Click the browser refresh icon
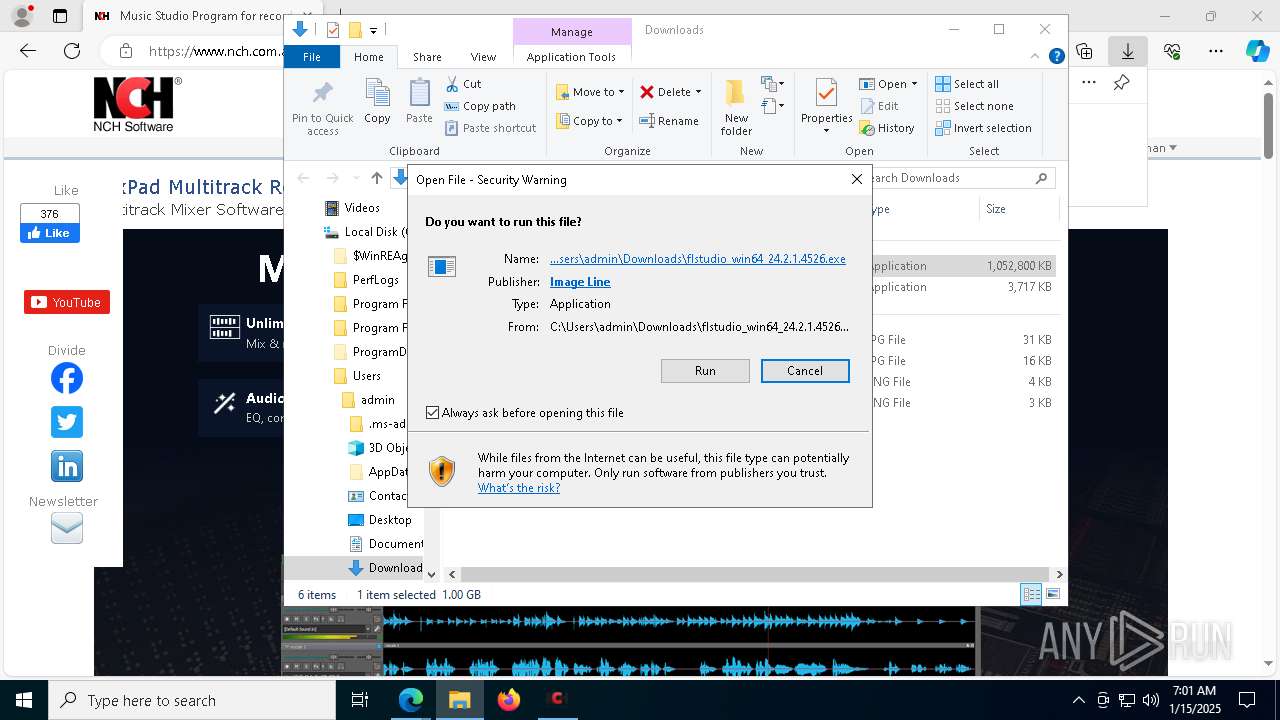1280x720 pixels. (72, 50)
